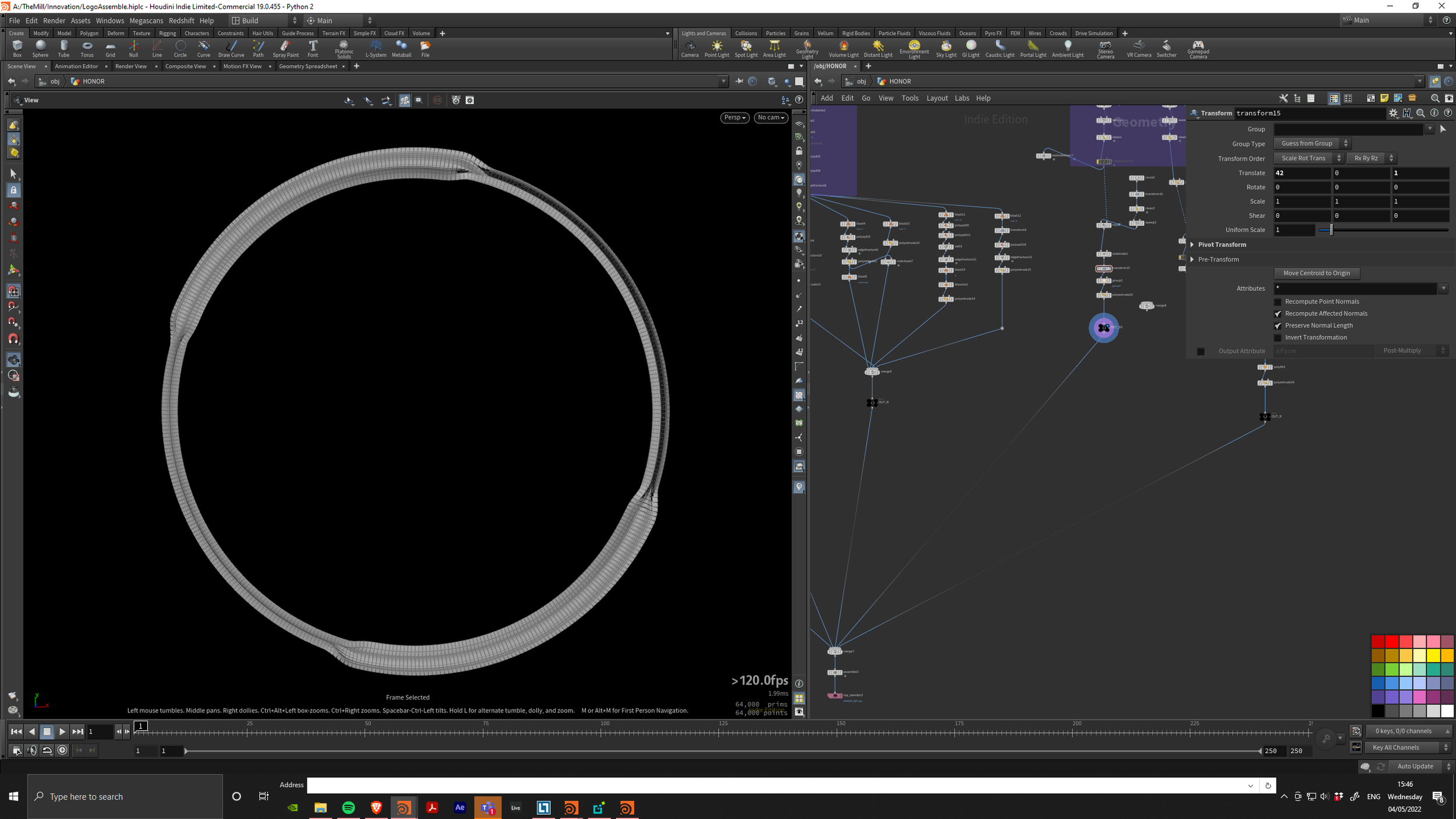Open the Scale Rot Trans dropdown
The width and height of the screenshot is (1456, 819).
[x=1308, y=158]
